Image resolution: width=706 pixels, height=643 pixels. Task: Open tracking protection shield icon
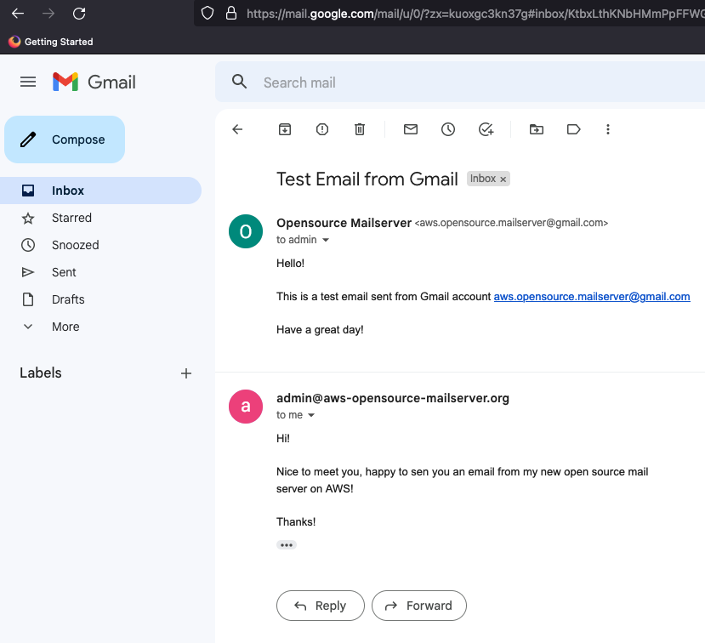tap(207, 14)
